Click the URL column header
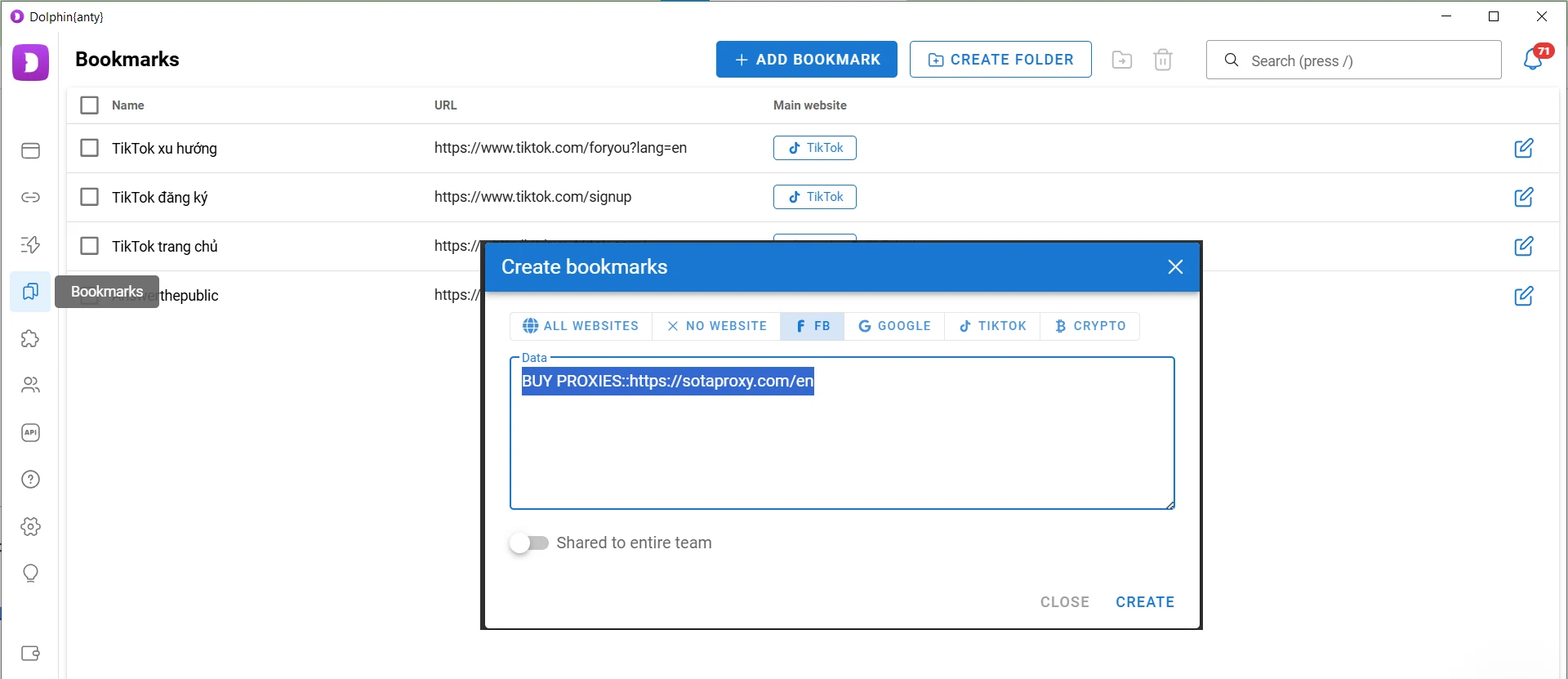The width and height of the screenshot is (1568, 679). (446, 105)
